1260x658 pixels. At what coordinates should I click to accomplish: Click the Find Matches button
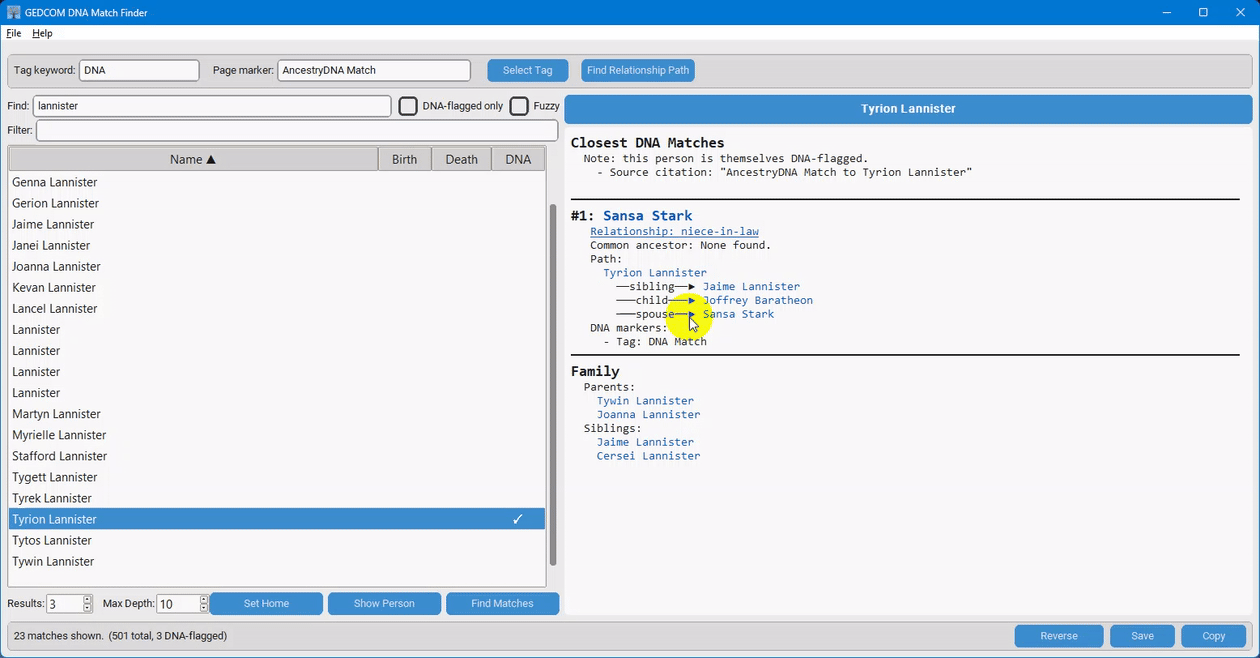click(502, 603)
